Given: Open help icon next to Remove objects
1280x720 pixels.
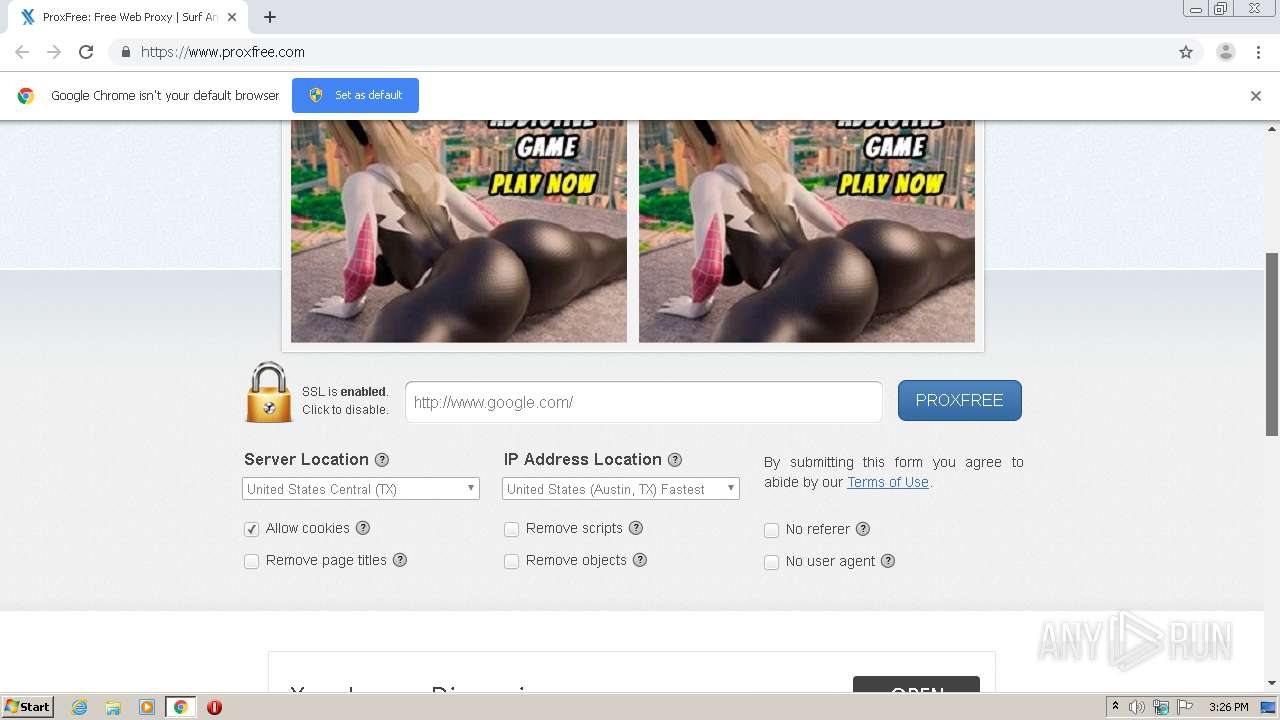Looking at the screenshot, I should coord(640,560).
